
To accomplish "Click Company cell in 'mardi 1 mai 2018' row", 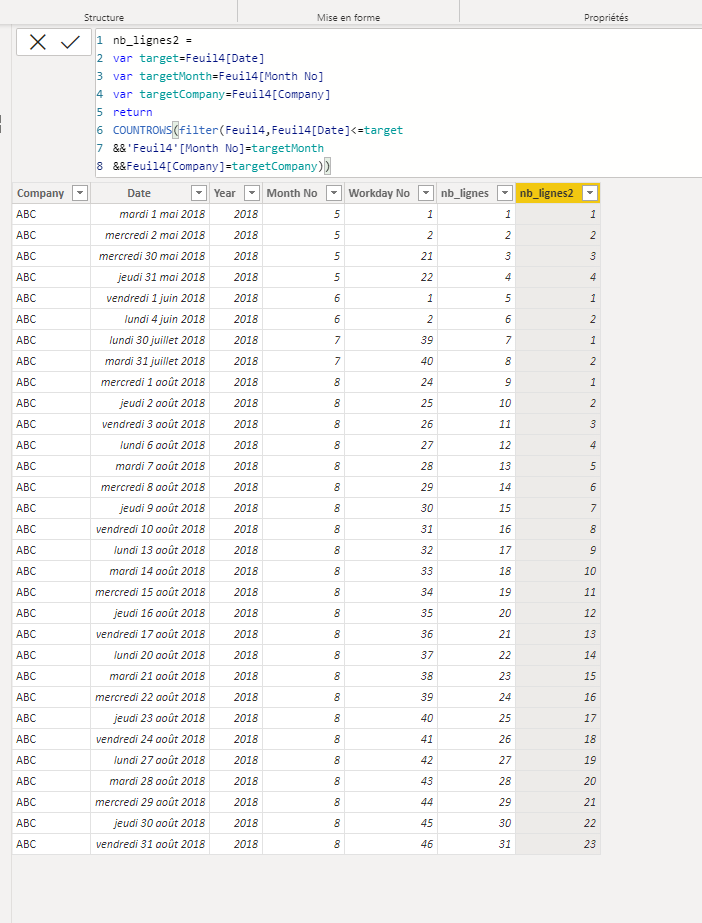I will [x=51, y=214].
